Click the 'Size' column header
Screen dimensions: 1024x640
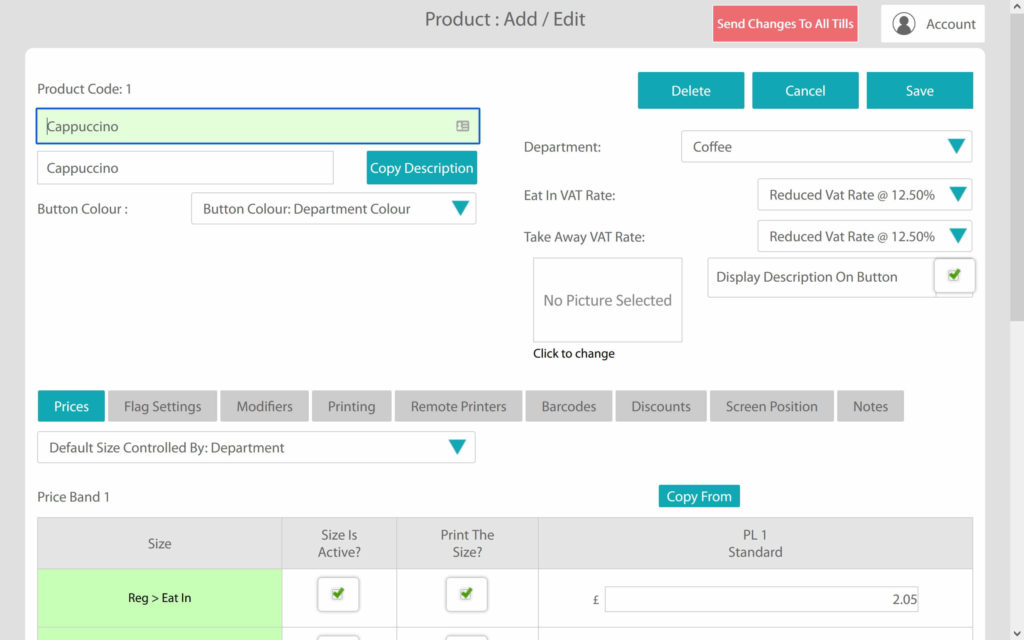[159, 543]
